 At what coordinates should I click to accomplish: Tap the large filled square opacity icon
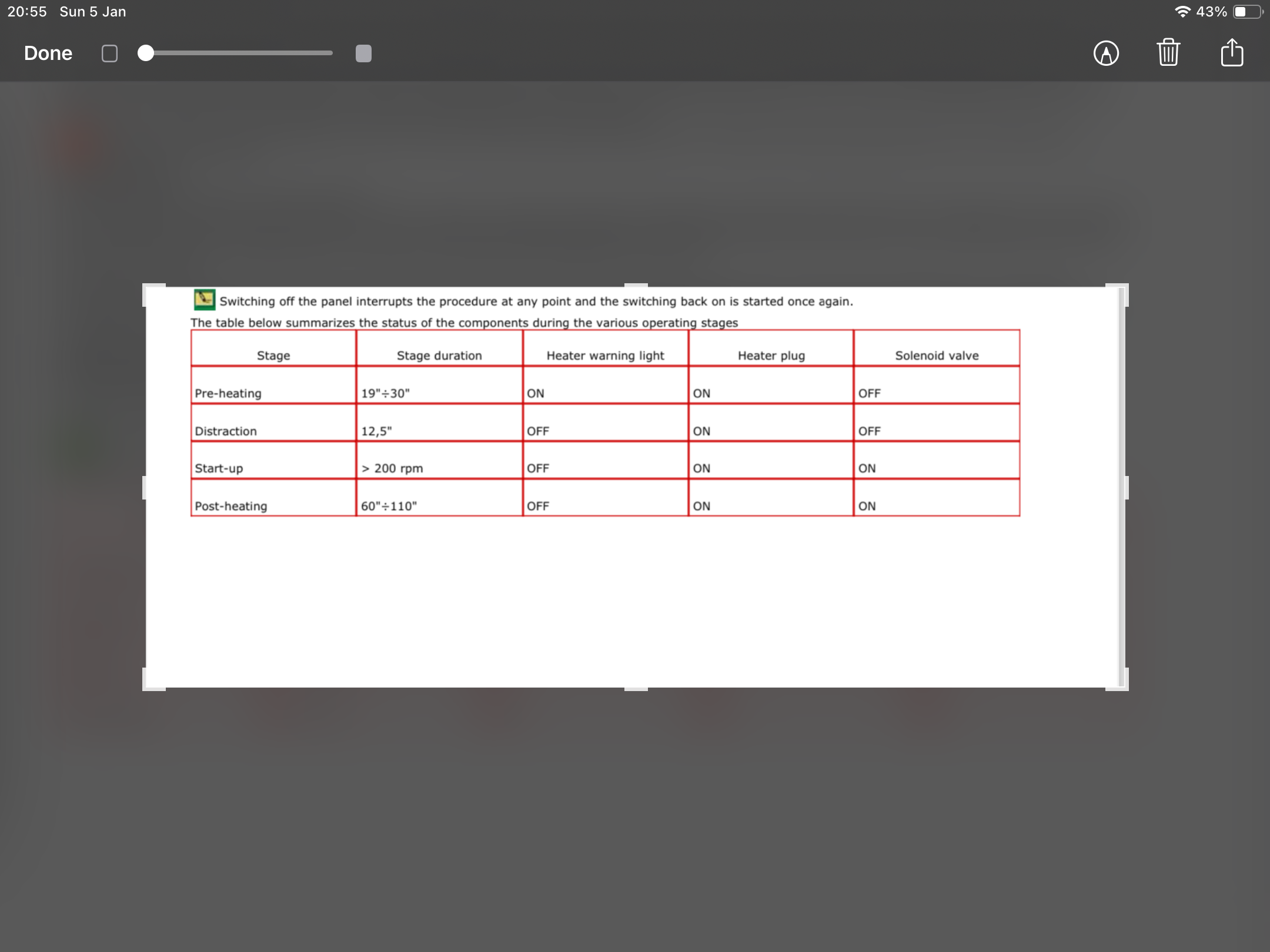click(x=363, y=53)
